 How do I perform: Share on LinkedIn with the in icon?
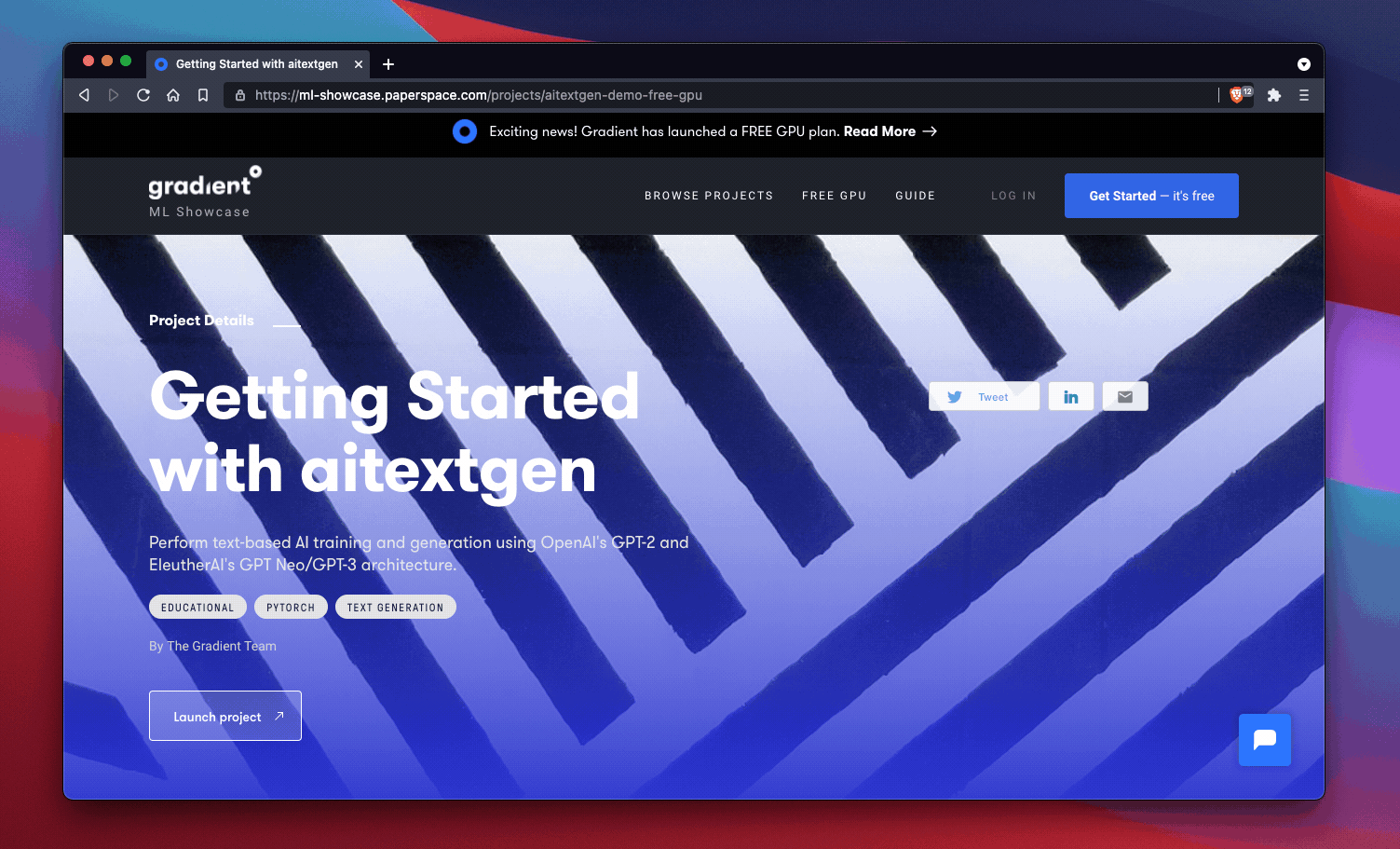coord(1071,396)
